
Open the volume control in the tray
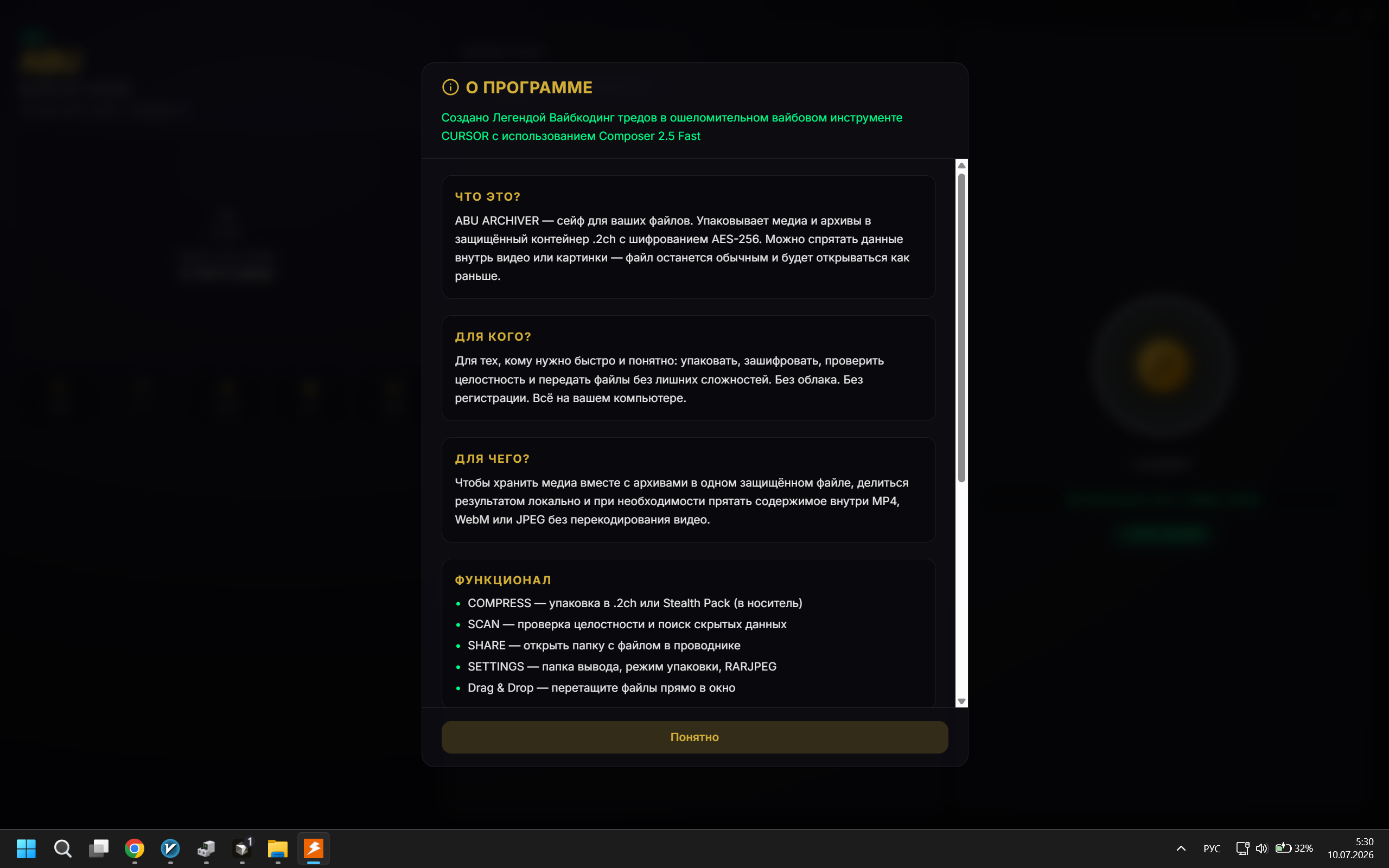pyautogui.click(x=1261, y=848)
